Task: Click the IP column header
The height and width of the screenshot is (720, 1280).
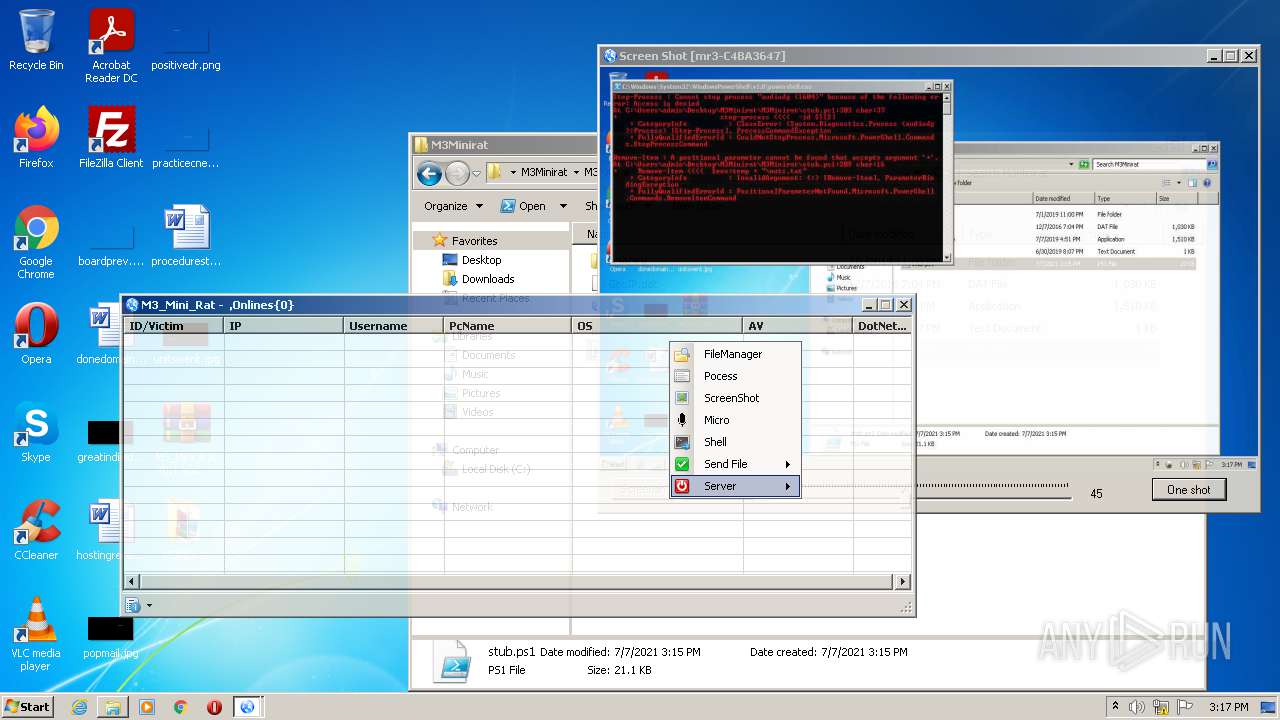Action: [284, 326]
